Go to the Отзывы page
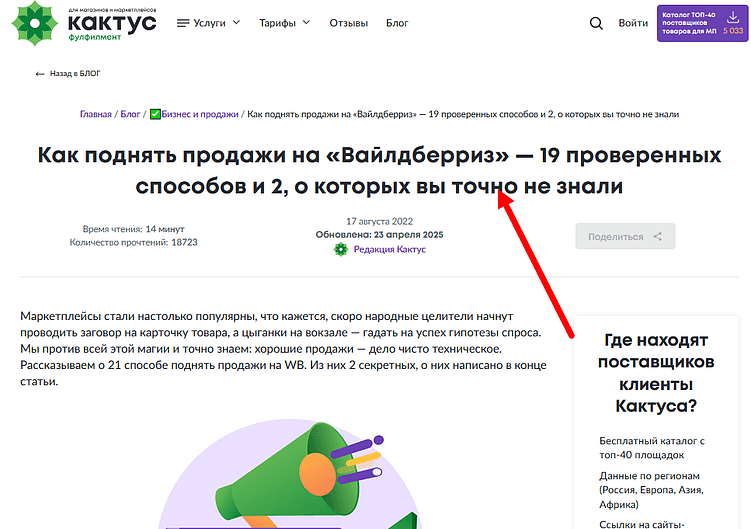Viewport: 751px width, 529px height. point(349,23)
